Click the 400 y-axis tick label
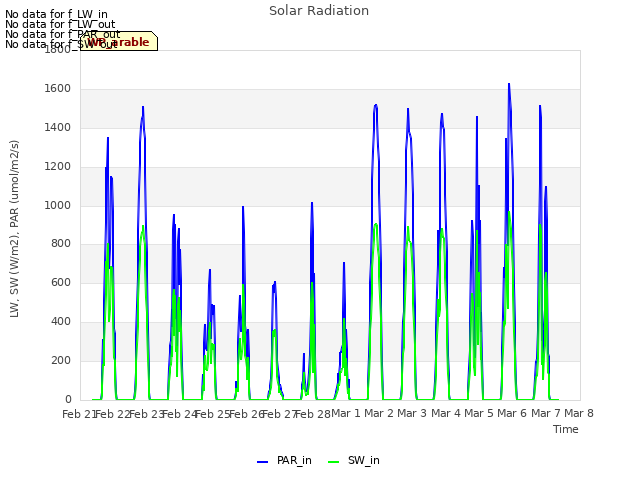This screenshot has height=480, width=640. 61,322
